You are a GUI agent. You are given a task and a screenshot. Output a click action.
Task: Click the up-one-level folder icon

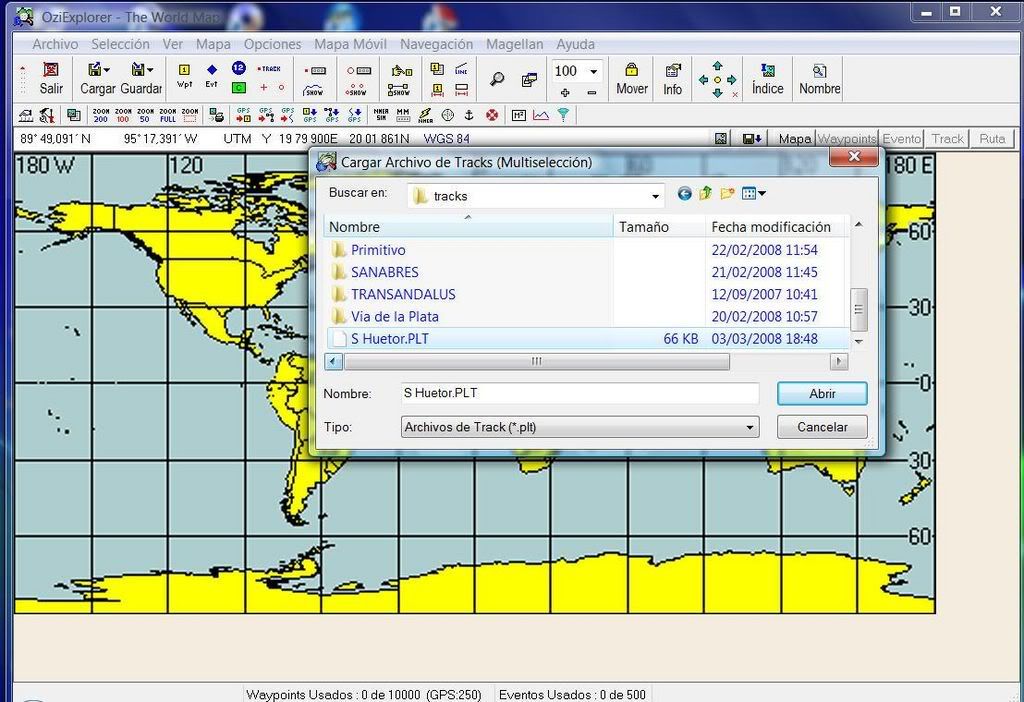[705, 193]
